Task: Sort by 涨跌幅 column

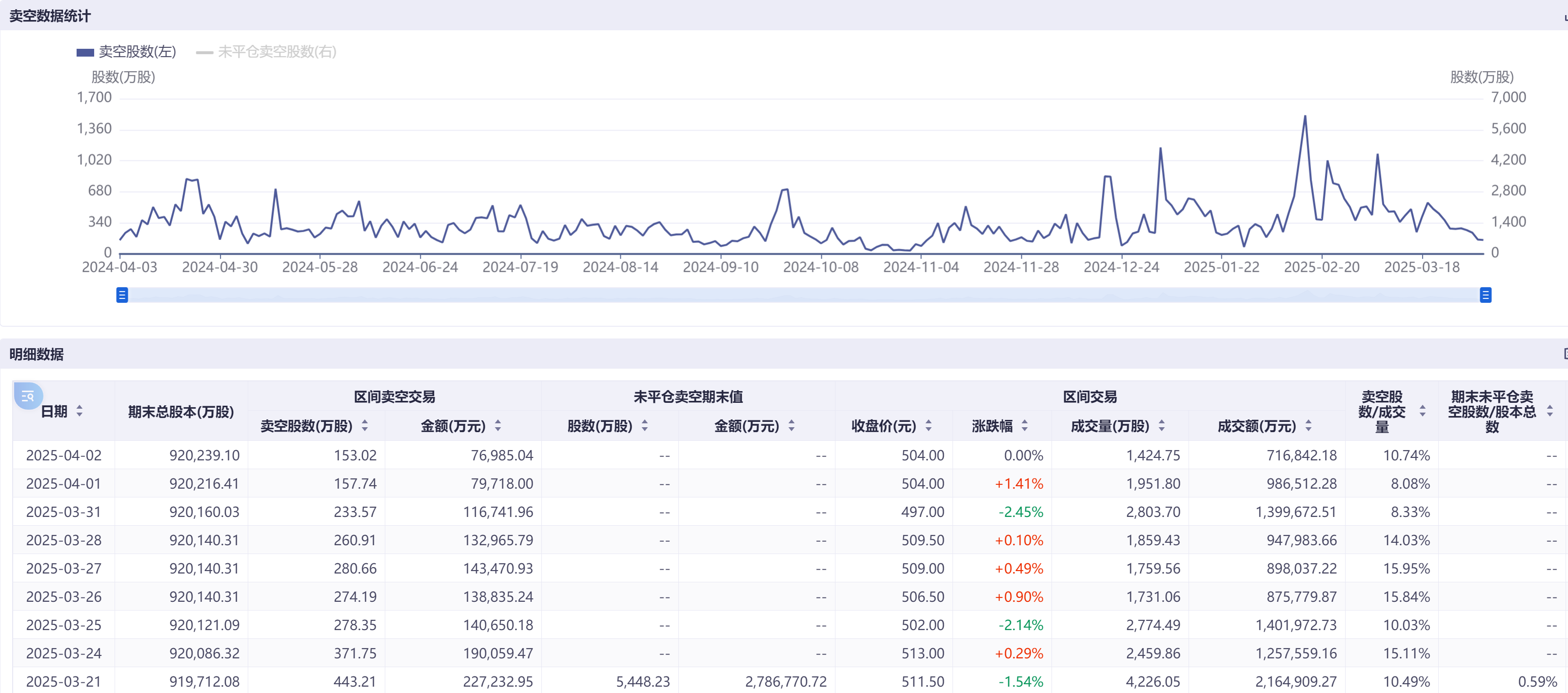Action: (1024, 426)
